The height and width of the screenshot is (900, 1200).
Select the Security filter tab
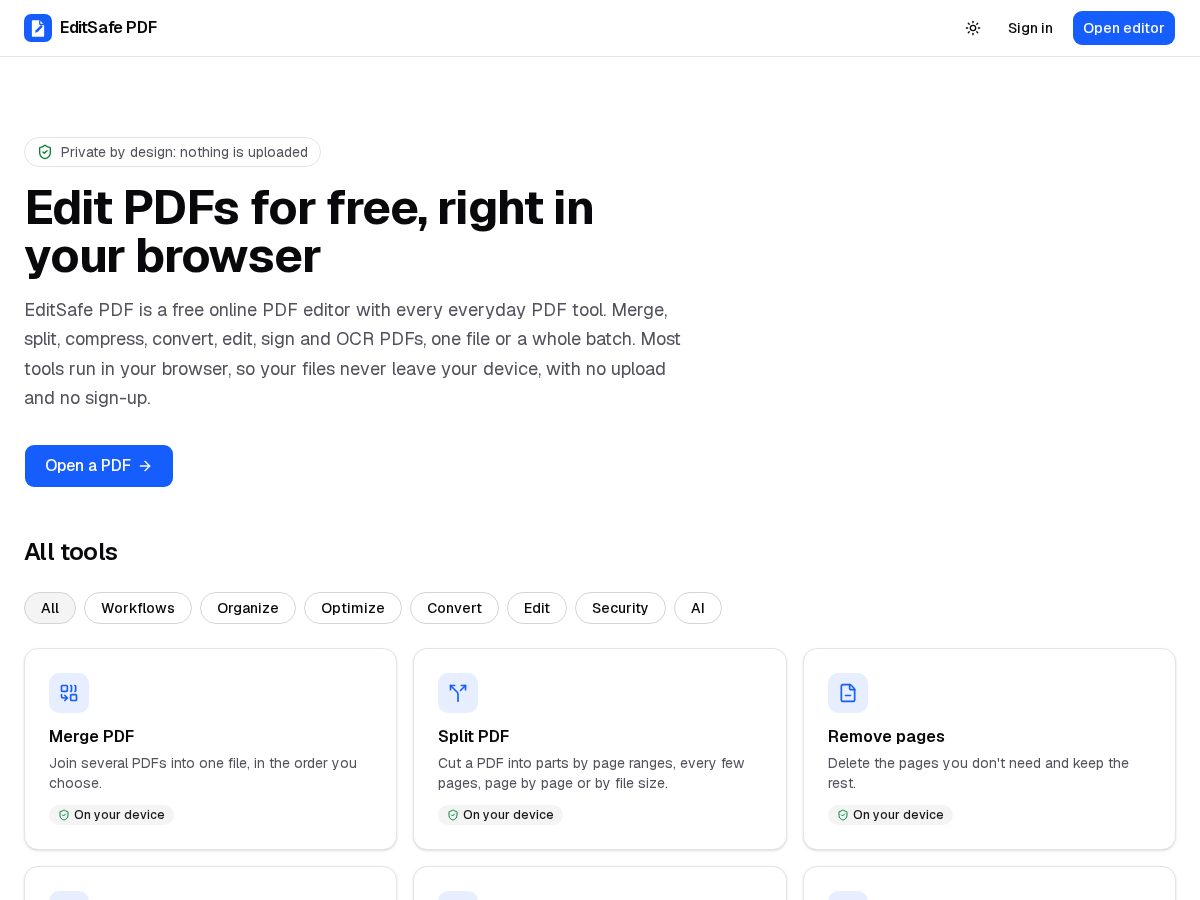click(x=620, y=608)
